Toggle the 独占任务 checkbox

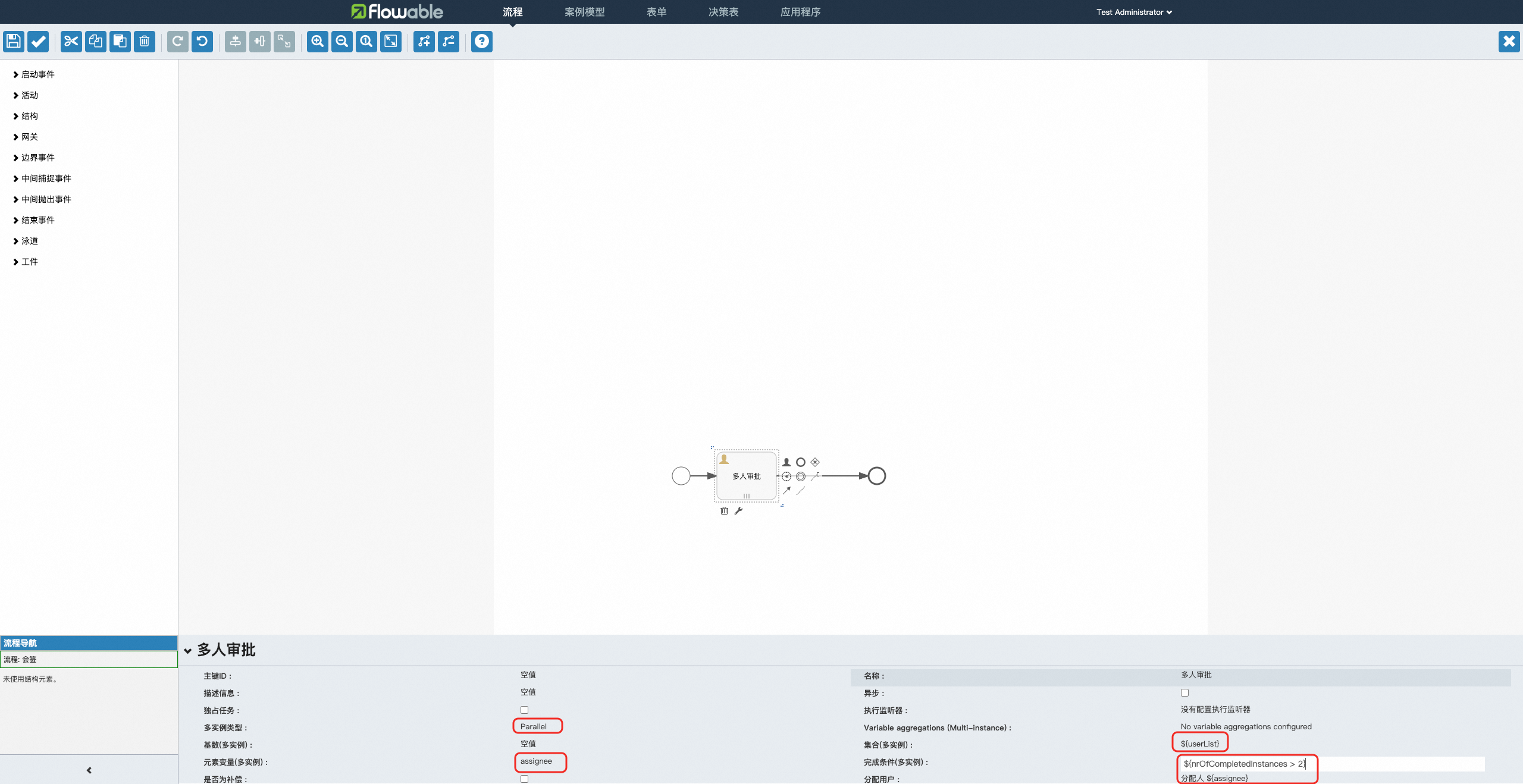point(524,710)
